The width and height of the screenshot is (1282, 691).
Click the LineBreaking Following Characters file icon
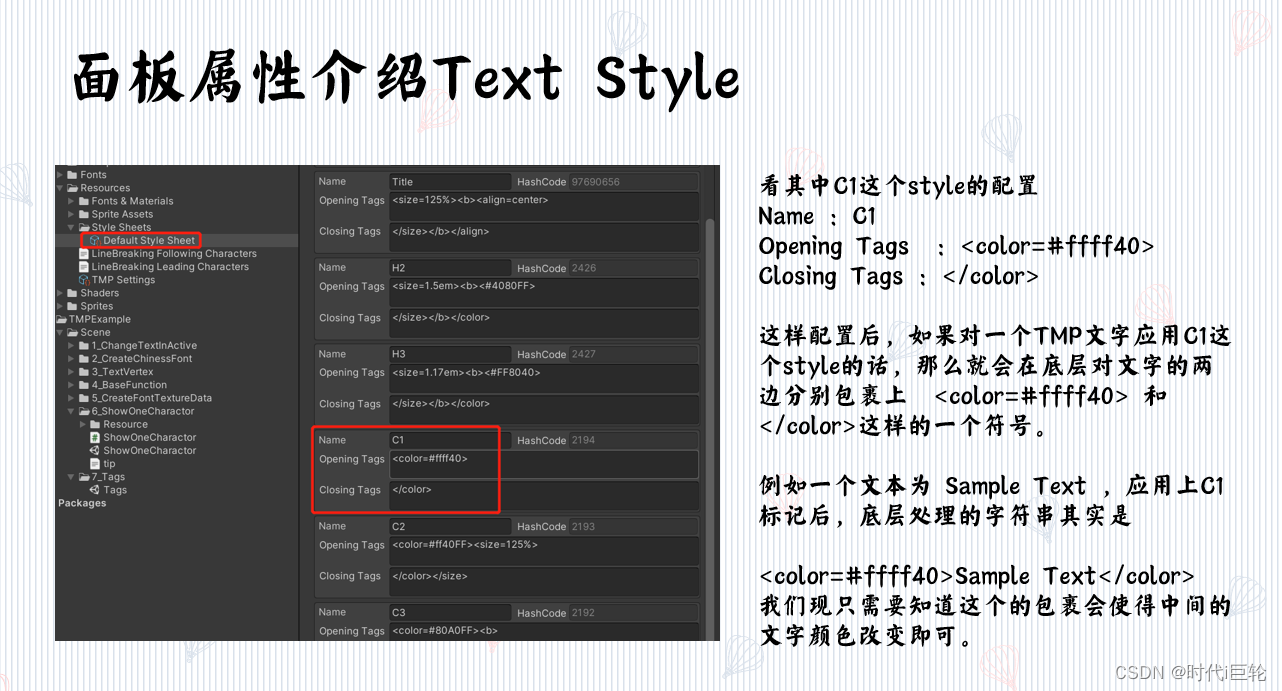[84, 254]
